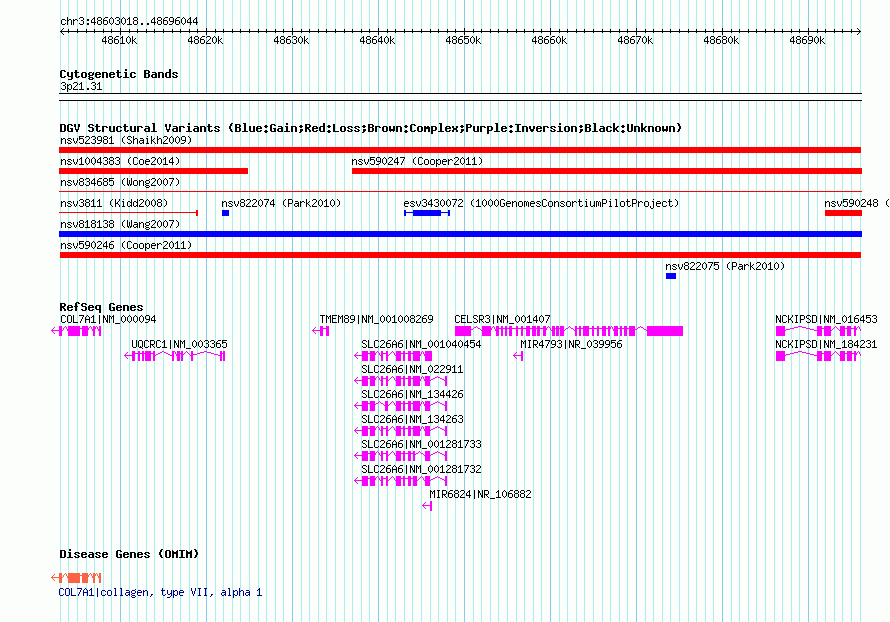Click the MIR6824|NR_106882 gene name text
The height and width of the screenshot is (622, 890).
[480, 494]
